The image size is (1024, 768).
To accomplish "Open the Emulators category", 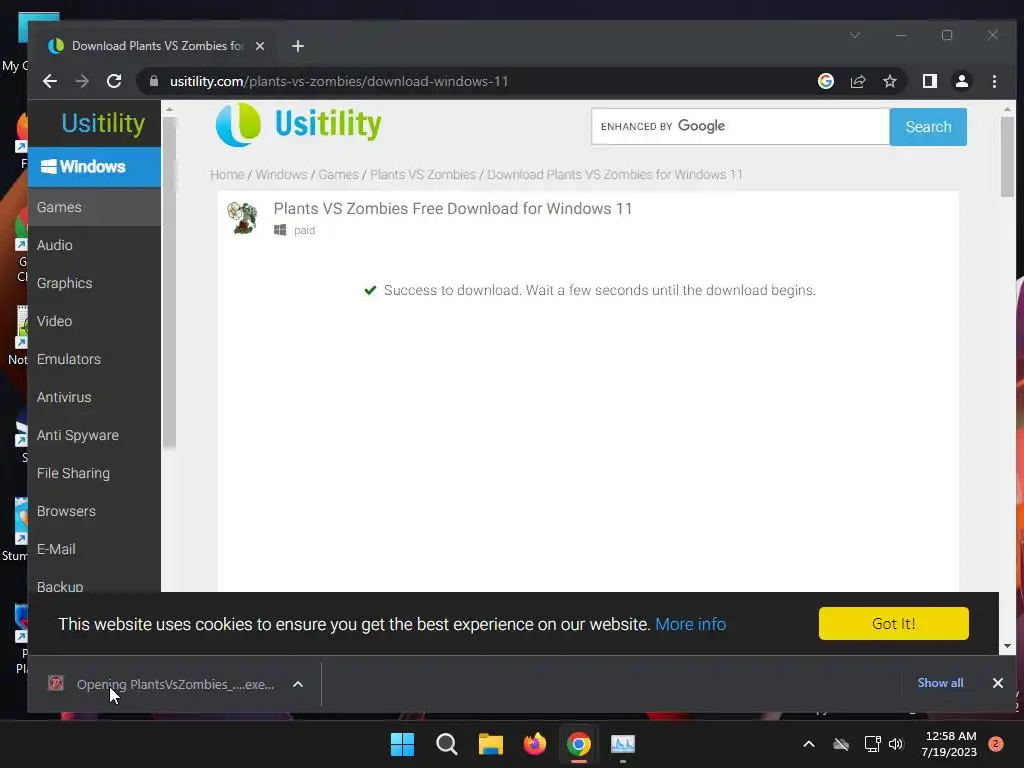I will [x=94, y=359].
